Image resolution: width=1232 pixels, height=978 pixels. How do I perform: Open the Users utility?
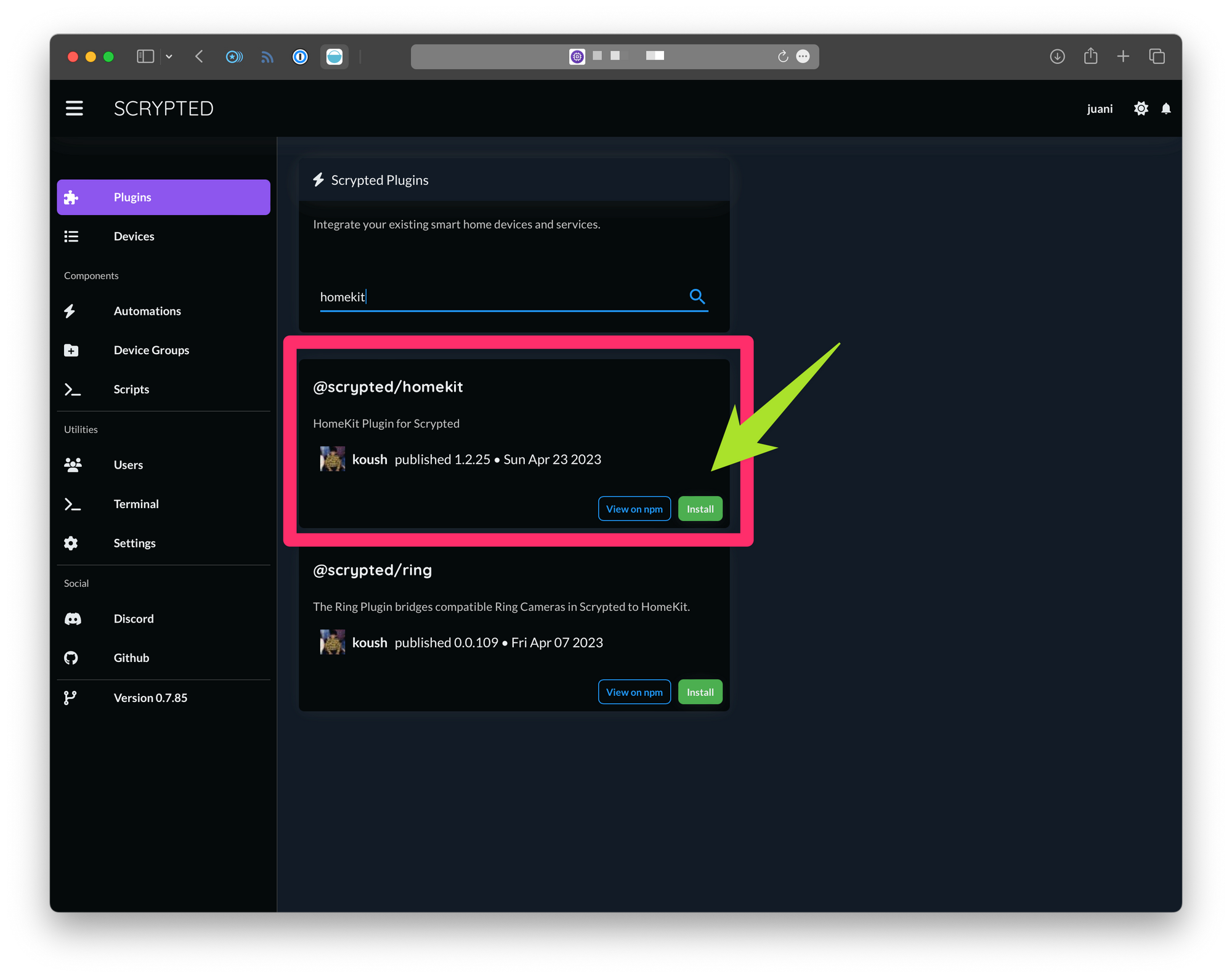pos(163,464)
